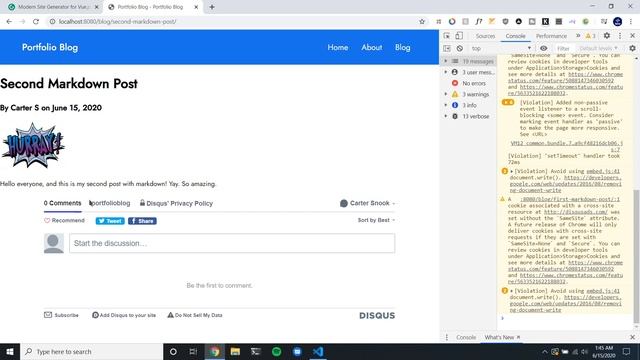The height and width of the screenshot is (360, 640).
Task: Switch to the drawer Console tab
Action: pyautogui.click(x=466, y=337)
